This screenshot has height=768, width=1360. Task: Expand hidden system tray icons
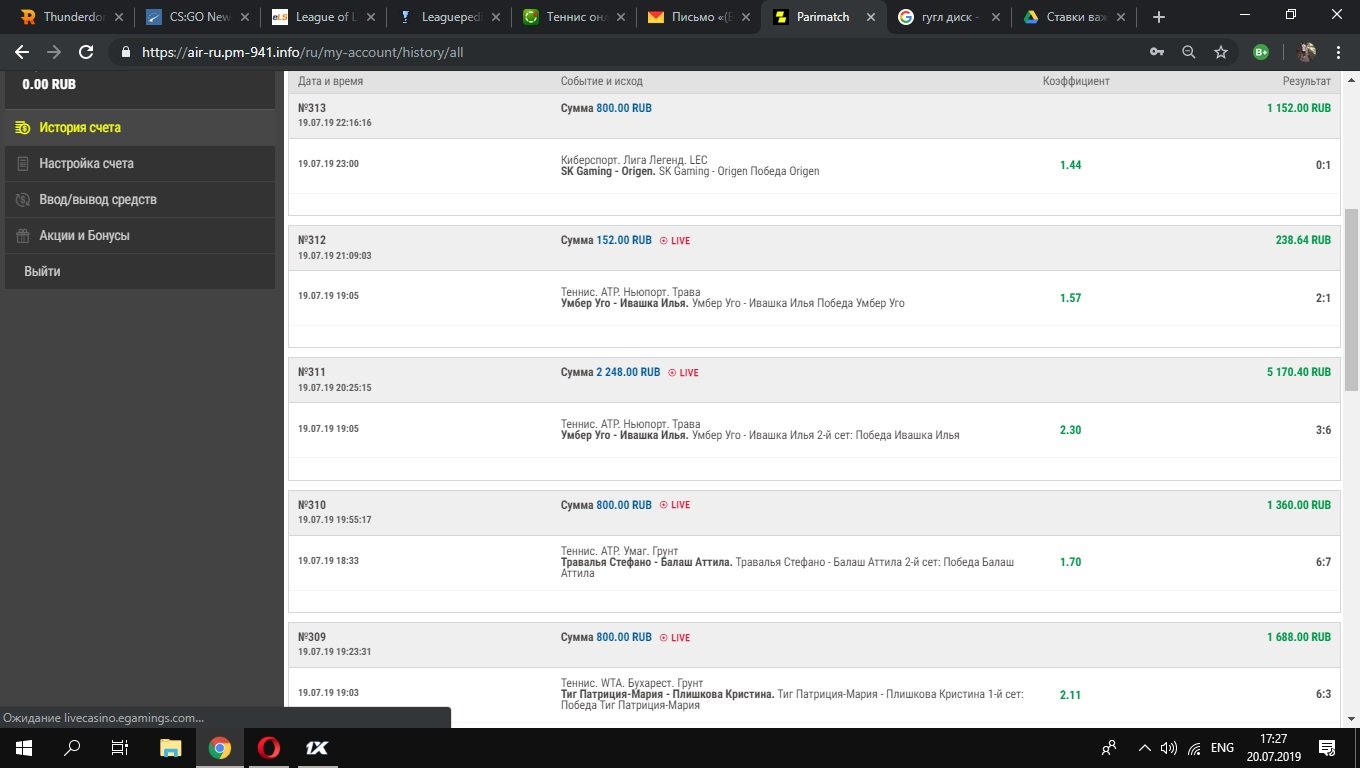tap(1145, 748)
